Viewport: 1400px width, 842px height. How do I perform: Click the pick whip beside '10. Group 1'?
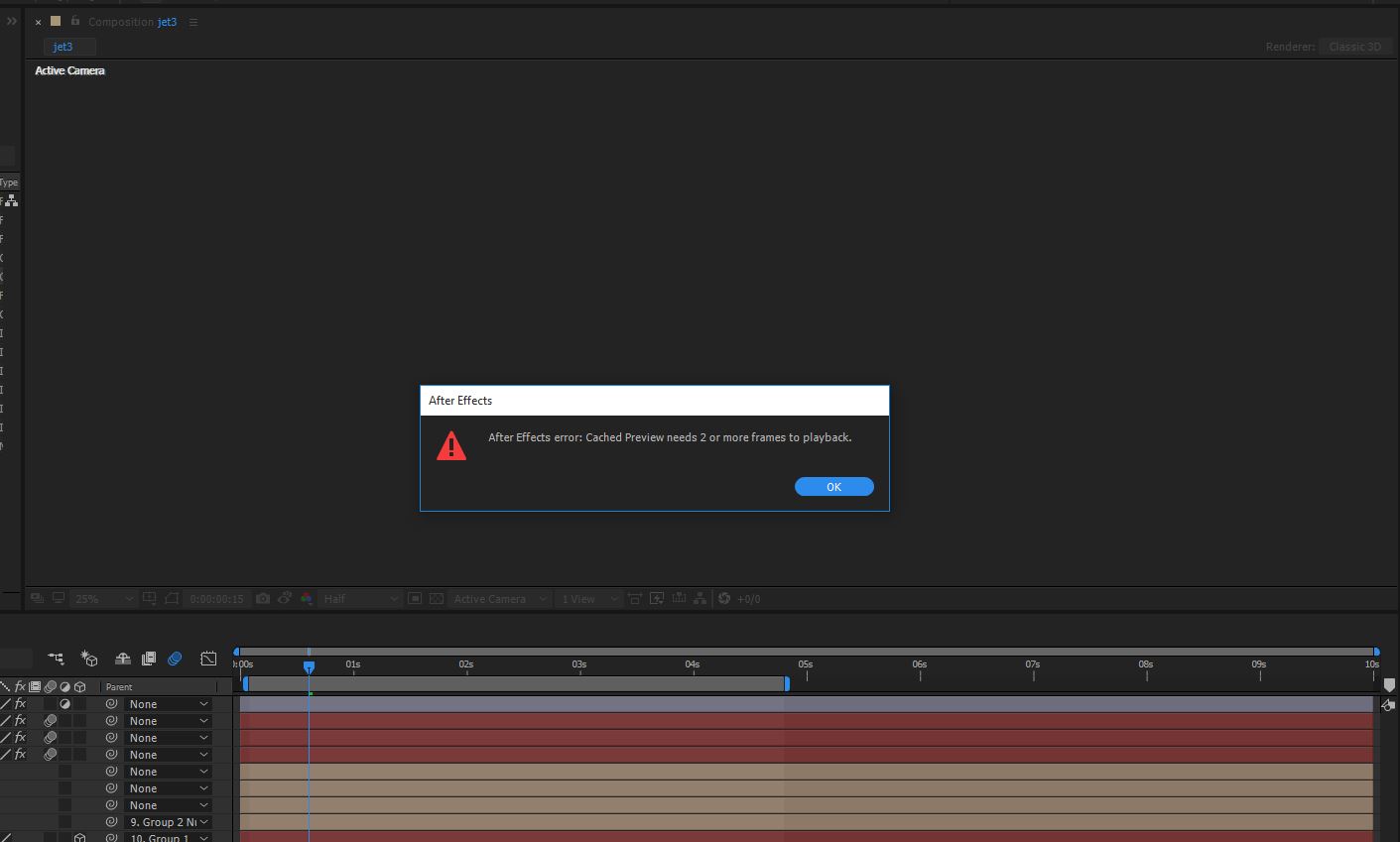tap(111, 838)
